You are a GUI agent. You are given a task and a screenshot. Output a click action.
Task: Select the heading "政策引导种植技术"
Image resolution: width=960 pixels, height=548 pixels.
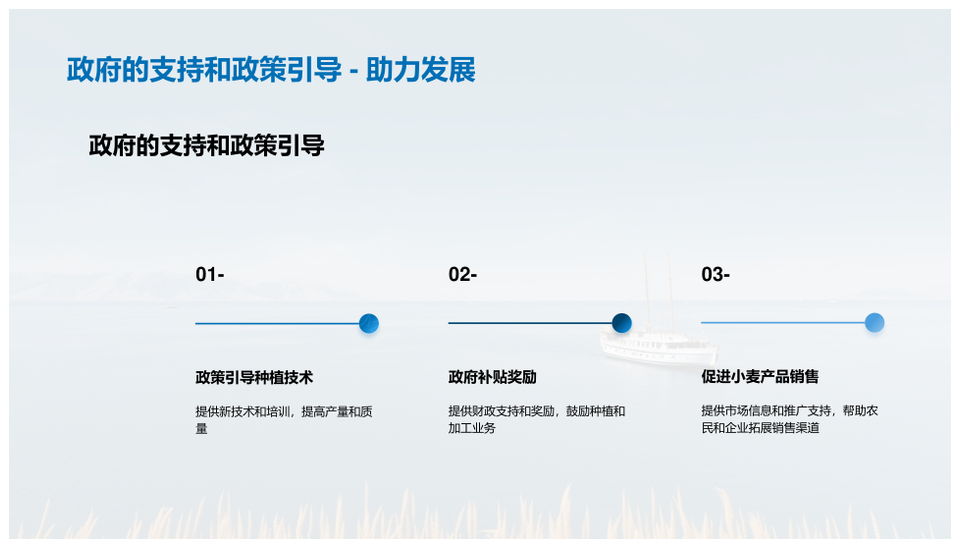254,378
